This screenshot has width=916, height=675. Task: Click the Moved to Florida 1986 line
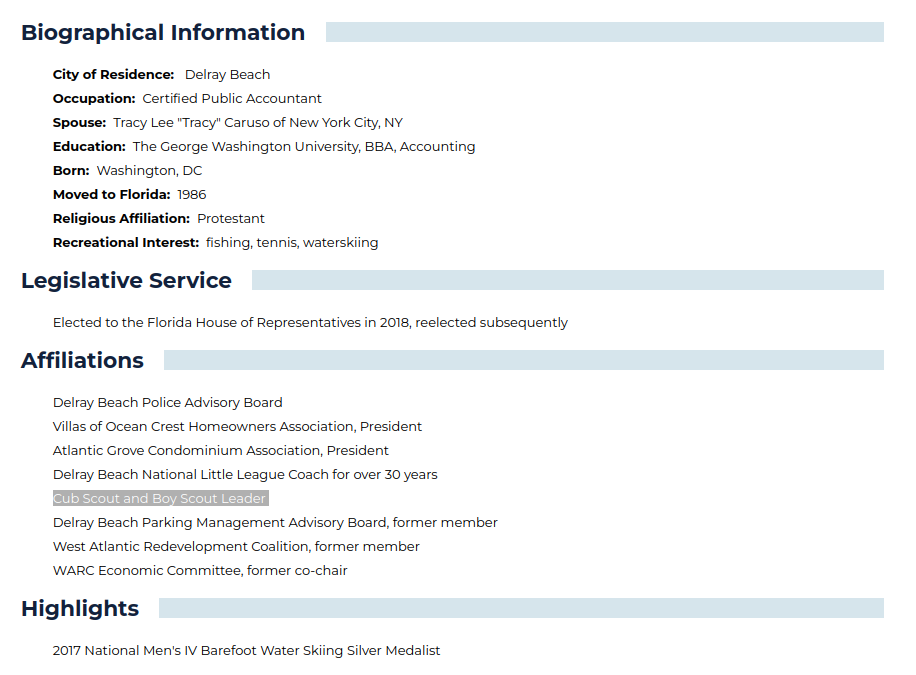(x=129, y=195)
